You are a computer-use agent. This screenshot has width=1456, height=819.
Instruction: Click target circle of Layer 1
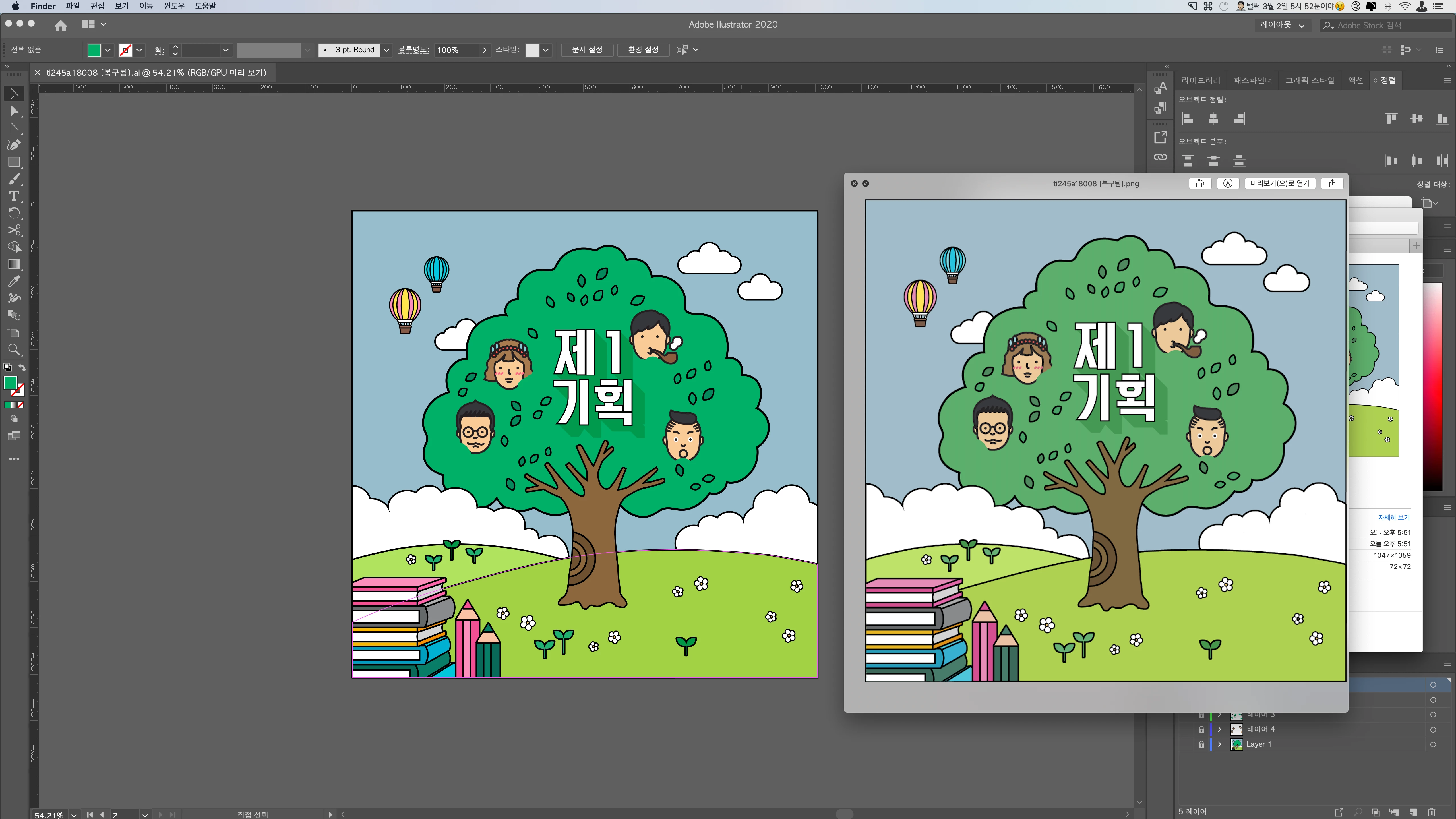point(1433,744)
